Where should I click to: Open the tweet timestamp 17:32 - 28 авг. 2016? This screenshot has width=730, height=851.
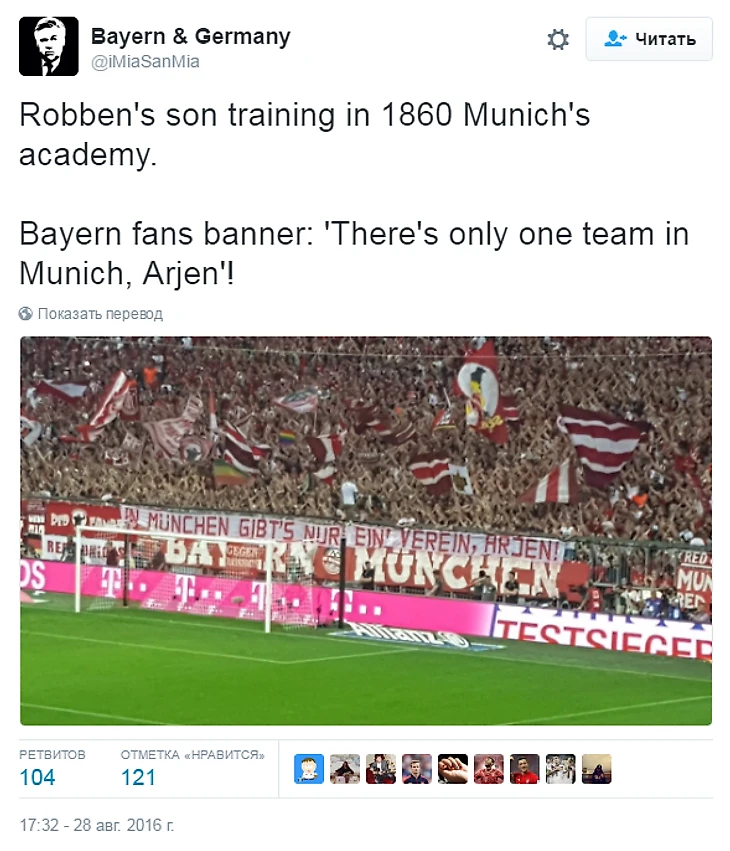97,825
